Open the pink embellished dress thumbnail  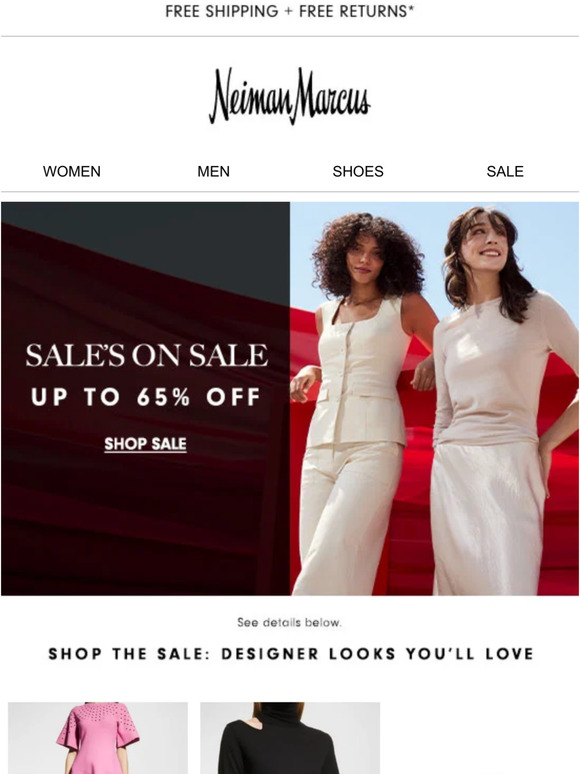point(98,738)
